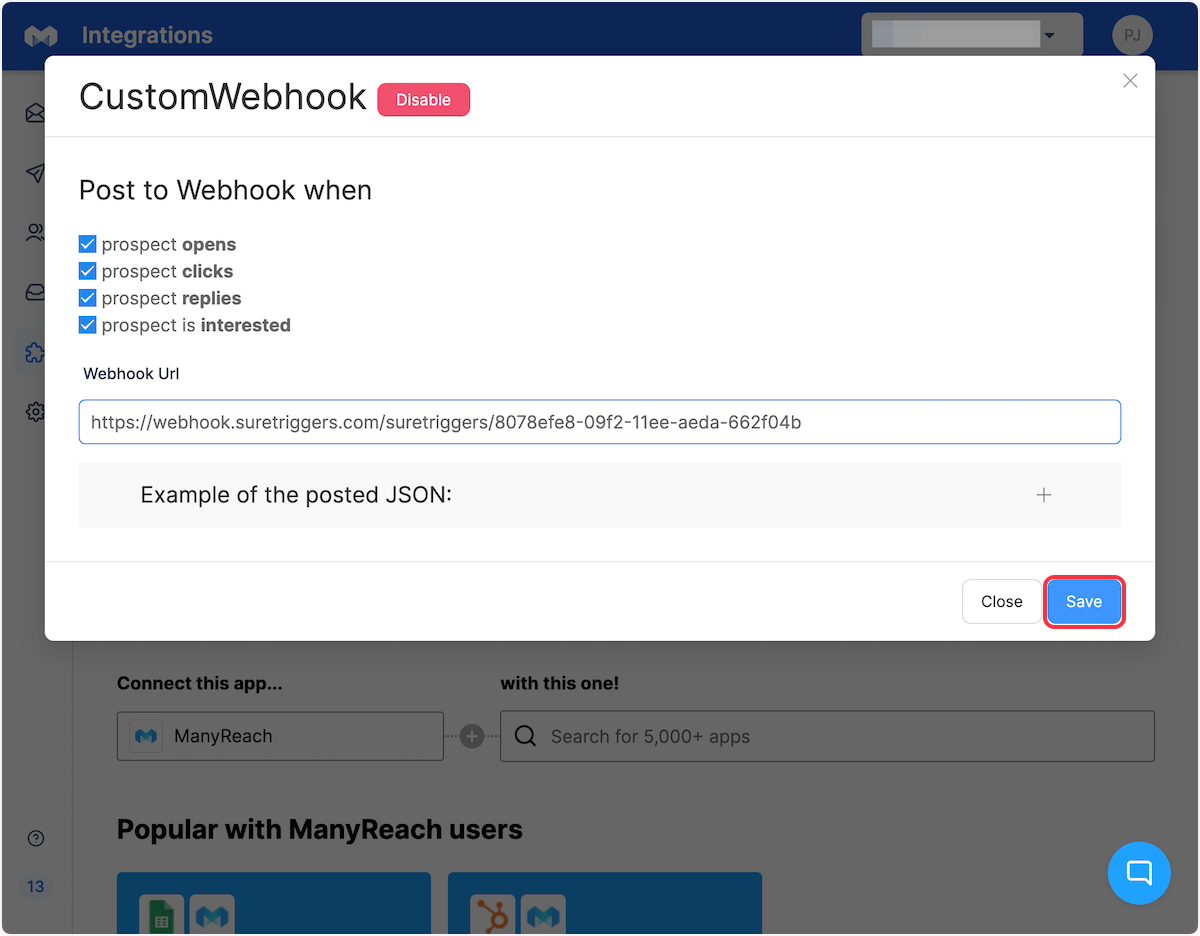1200x936 pixels.
Task: Open the settings gear icon in sidebar
Action: (x=36, y=412)
